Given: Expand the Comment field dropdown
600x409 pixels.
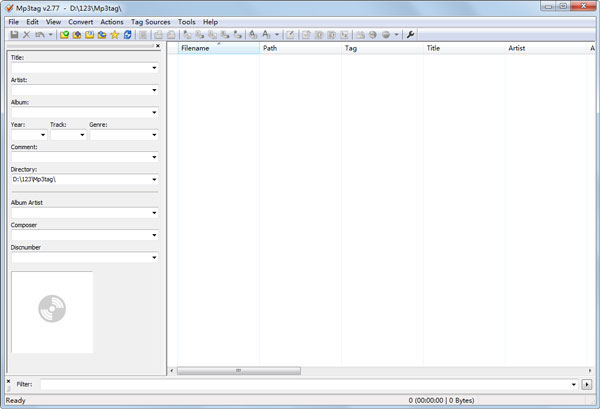Looking at the screenshot, I should pyautogui.click(x=154, y=157).
